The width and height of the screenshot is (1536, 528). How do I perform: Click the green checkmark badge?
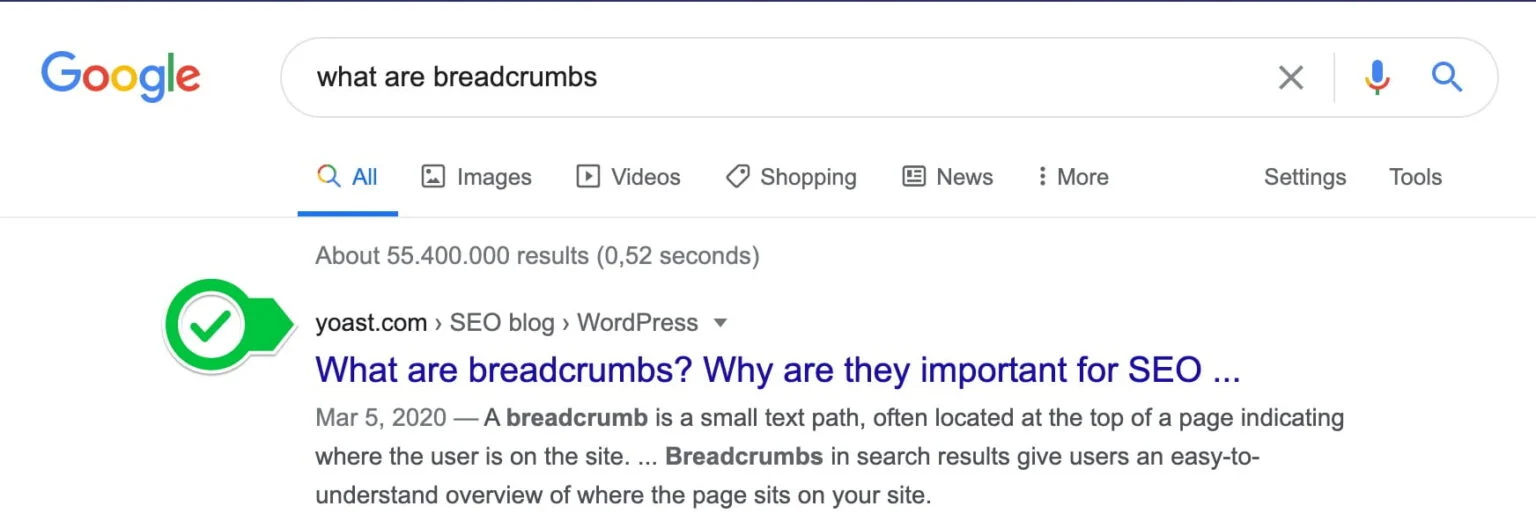click(x=228, y=326)
